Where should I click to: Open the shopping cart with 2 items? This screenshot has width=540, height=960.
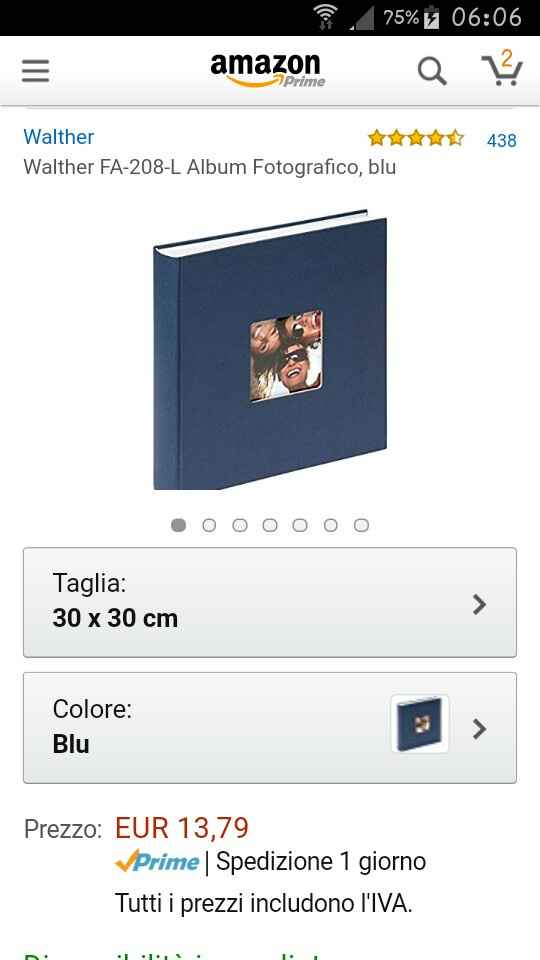pyautogui.click(x=502, y=69)
